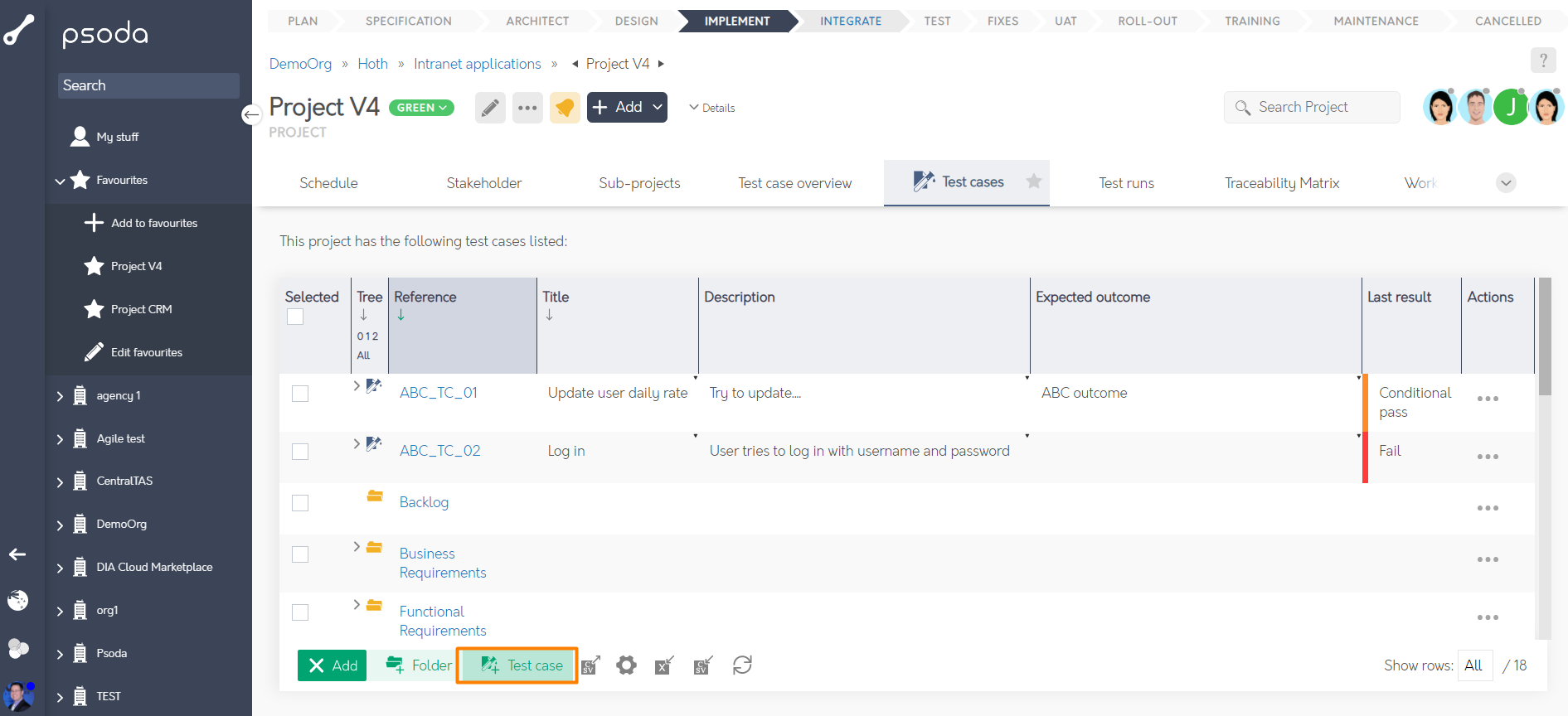Sort by Reference column arrow
Viewport: 1568px width, 716px height.
(400, 316)
